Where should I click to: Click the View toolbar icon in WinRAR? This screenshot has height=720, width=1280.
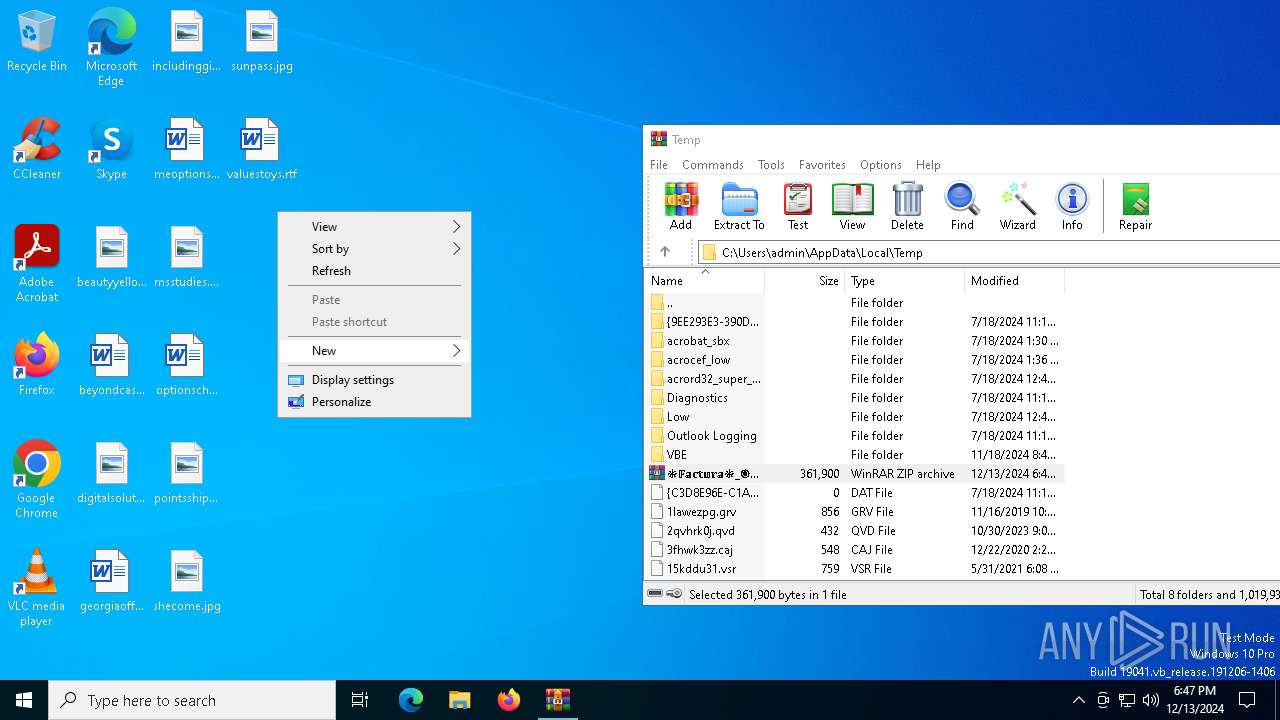852,207
